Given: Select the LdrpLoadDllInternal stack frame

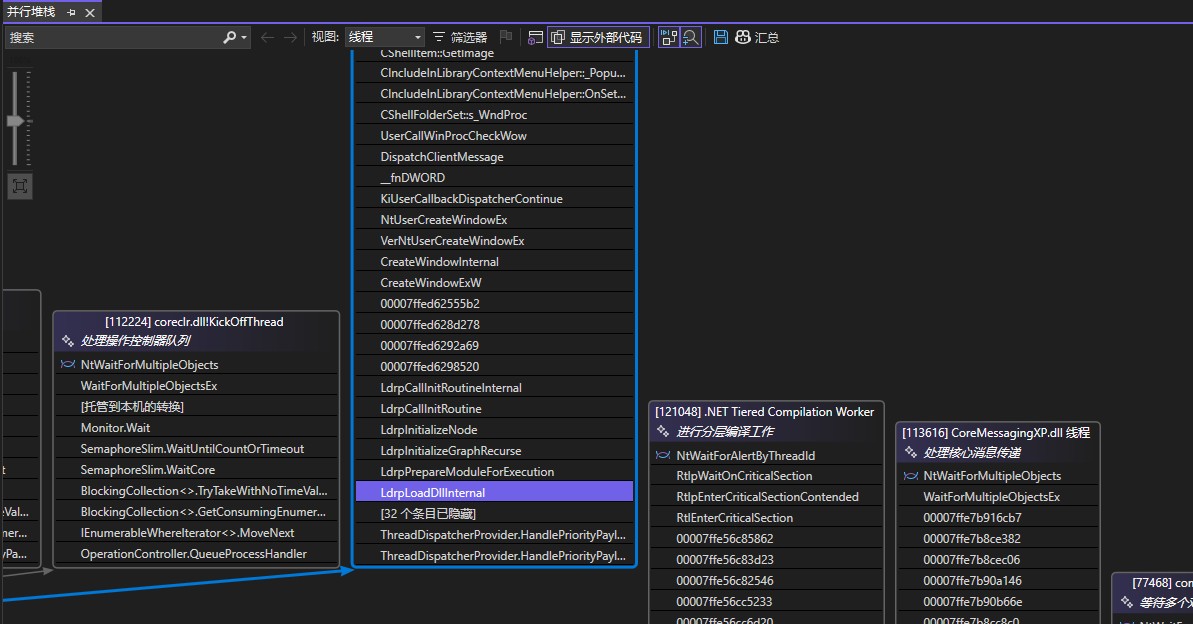Looking at the screenshot, I should [494, 492].
